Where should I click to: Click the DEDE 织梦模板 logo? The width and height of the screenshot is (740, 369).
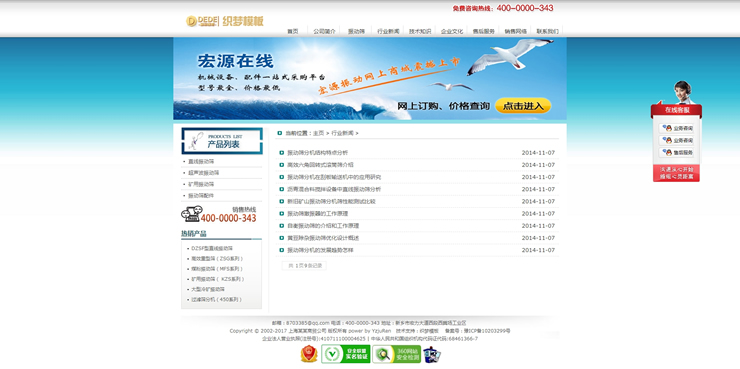coord(225,21)
